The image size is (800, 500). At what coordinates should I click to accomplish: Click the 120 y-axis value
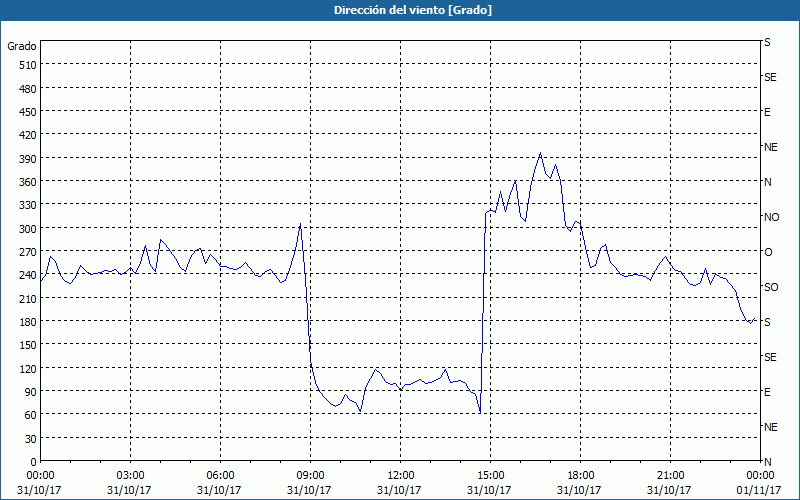tap(28, 368)
